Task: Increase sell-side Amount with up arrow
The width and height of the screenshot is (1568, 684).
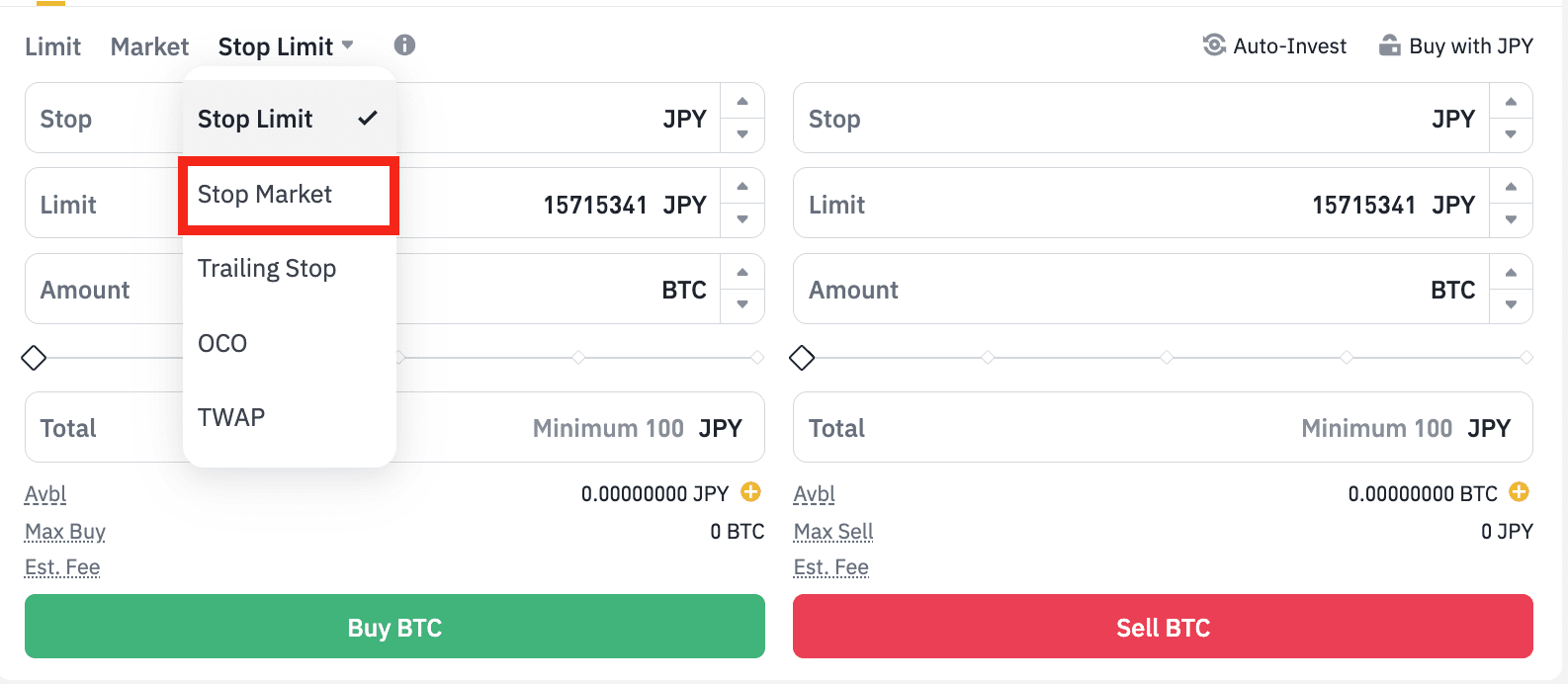Action: [1511, 273]
